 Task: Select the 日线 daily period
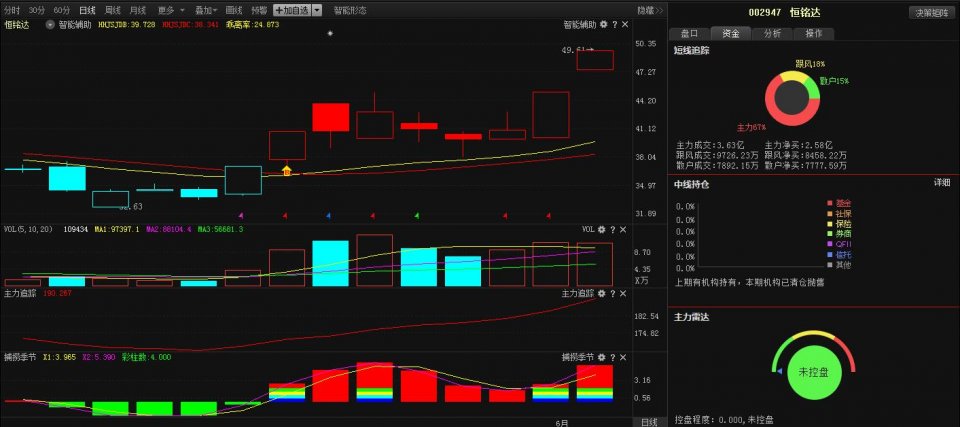point(87,10)
